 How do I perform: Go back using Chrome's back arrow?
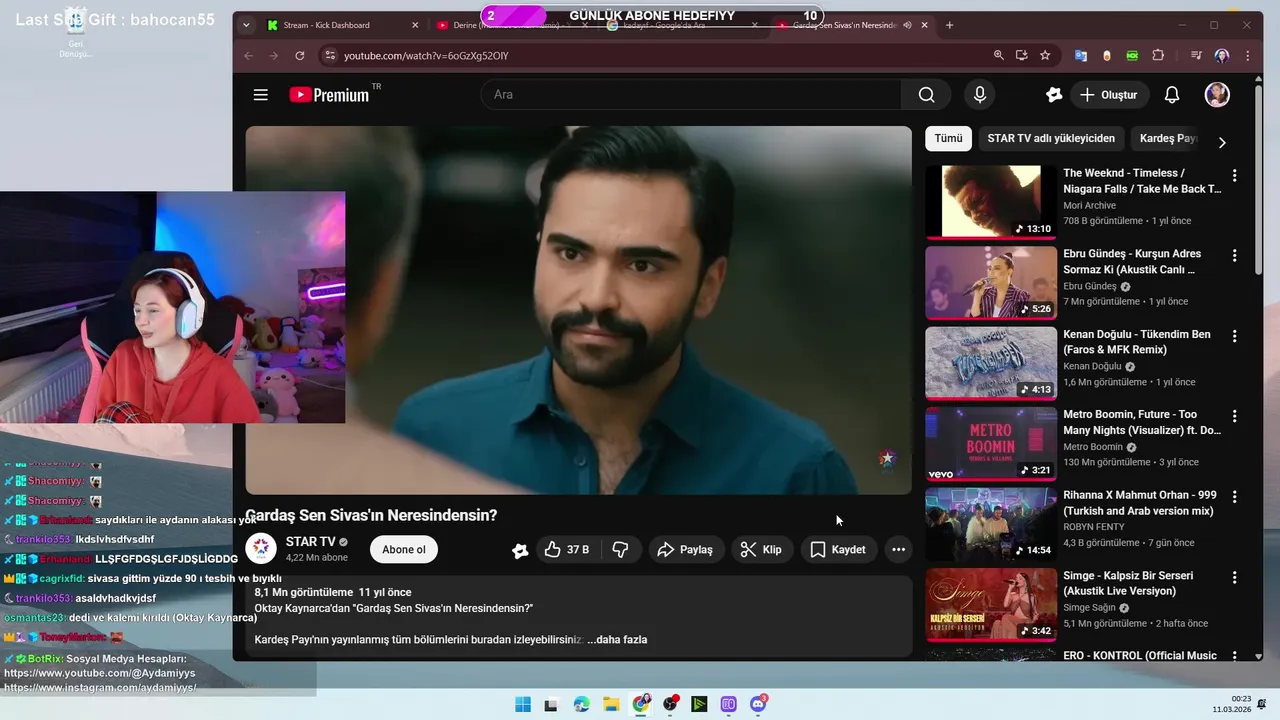pyautogui.click(x=249, y=56)
